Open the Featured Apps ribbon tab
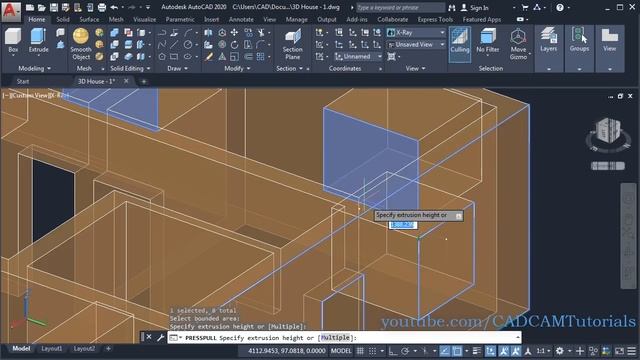 coord(482,19)
